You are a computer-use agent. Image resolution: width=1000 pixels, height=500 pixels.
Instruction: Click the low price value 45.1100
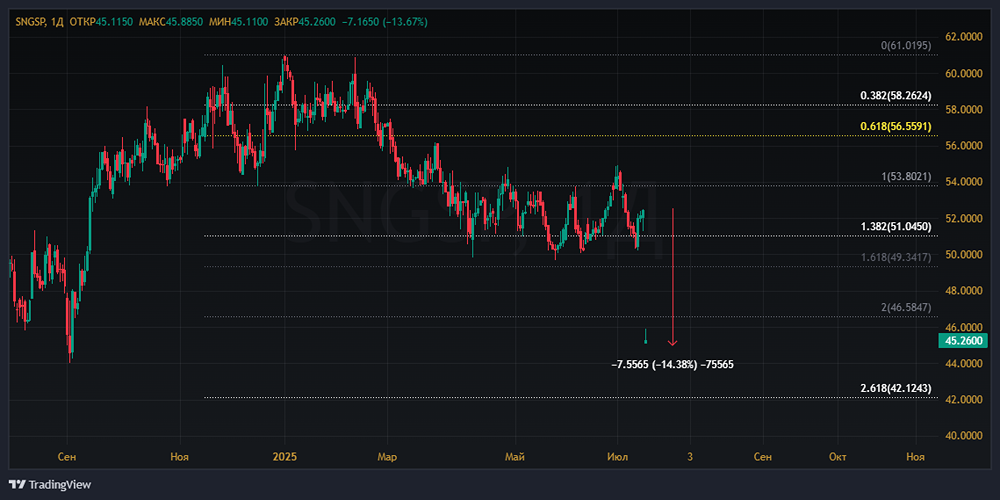(249, 22)
